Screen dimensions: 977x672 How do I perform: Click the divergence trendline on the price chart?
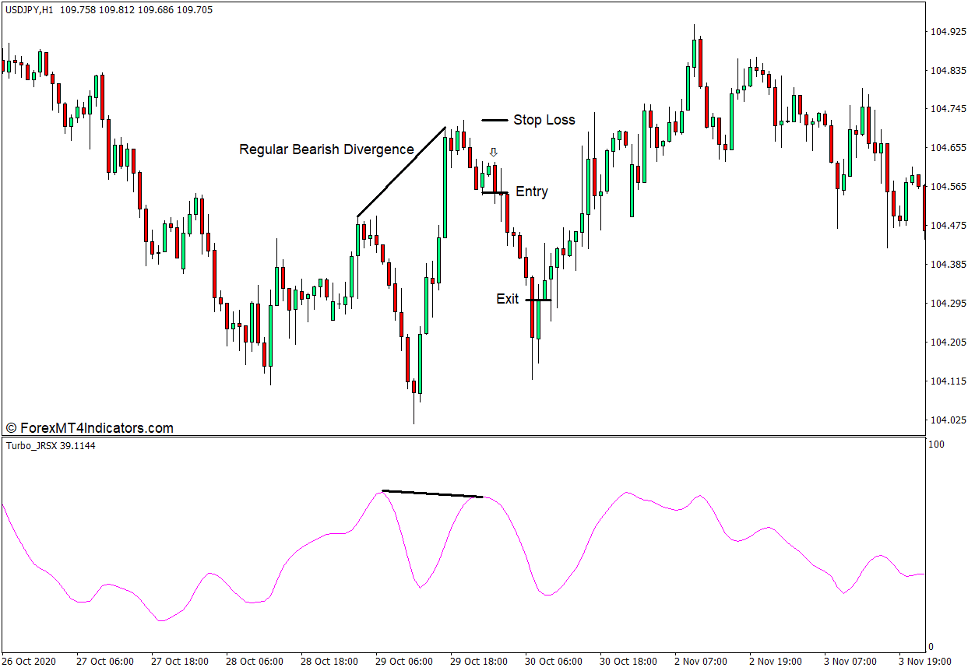tap(400, 172)
